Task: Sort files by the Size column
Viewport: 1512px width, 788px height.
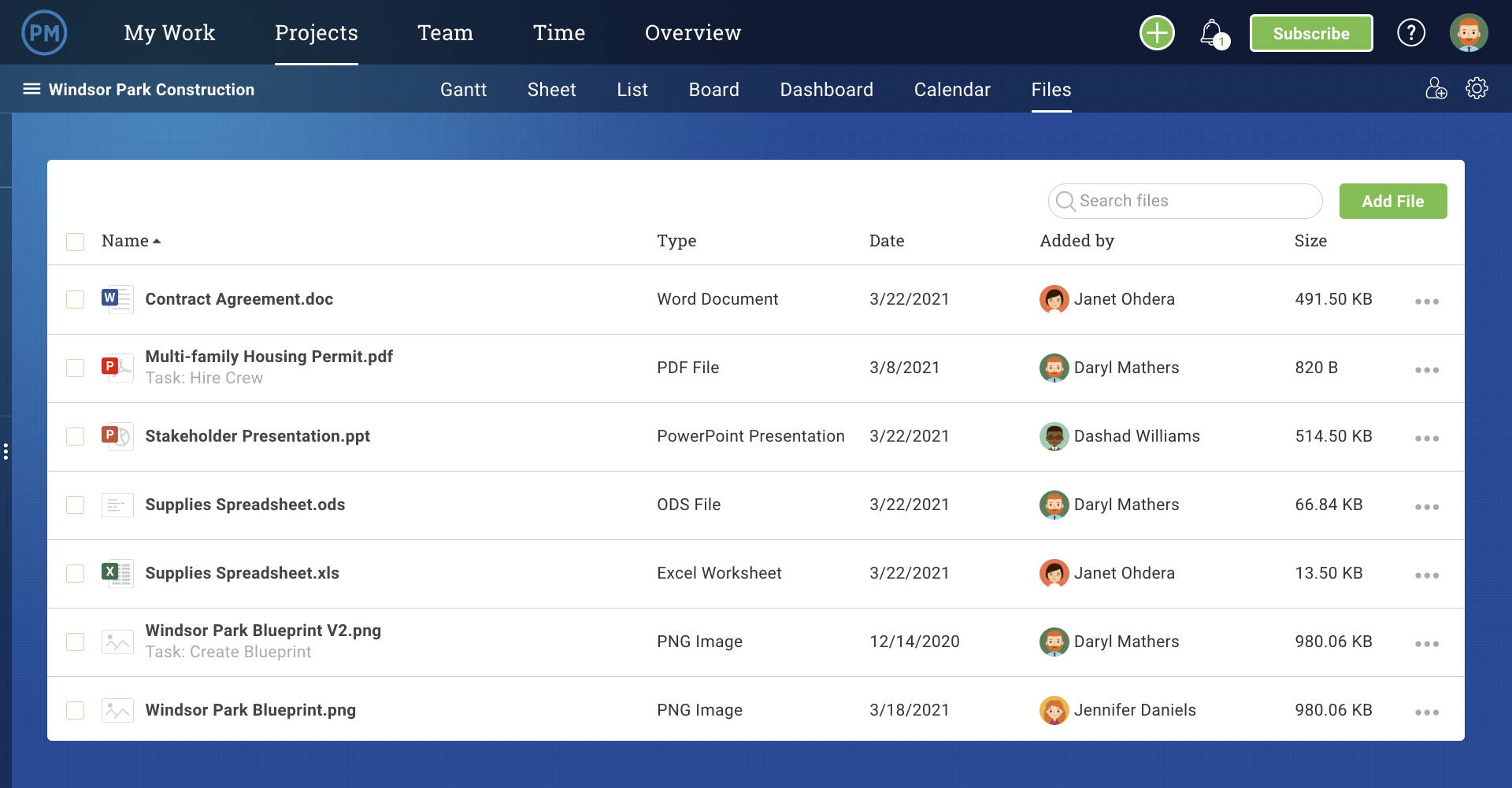Action: pyautogui.click(x=1310, y=241)
